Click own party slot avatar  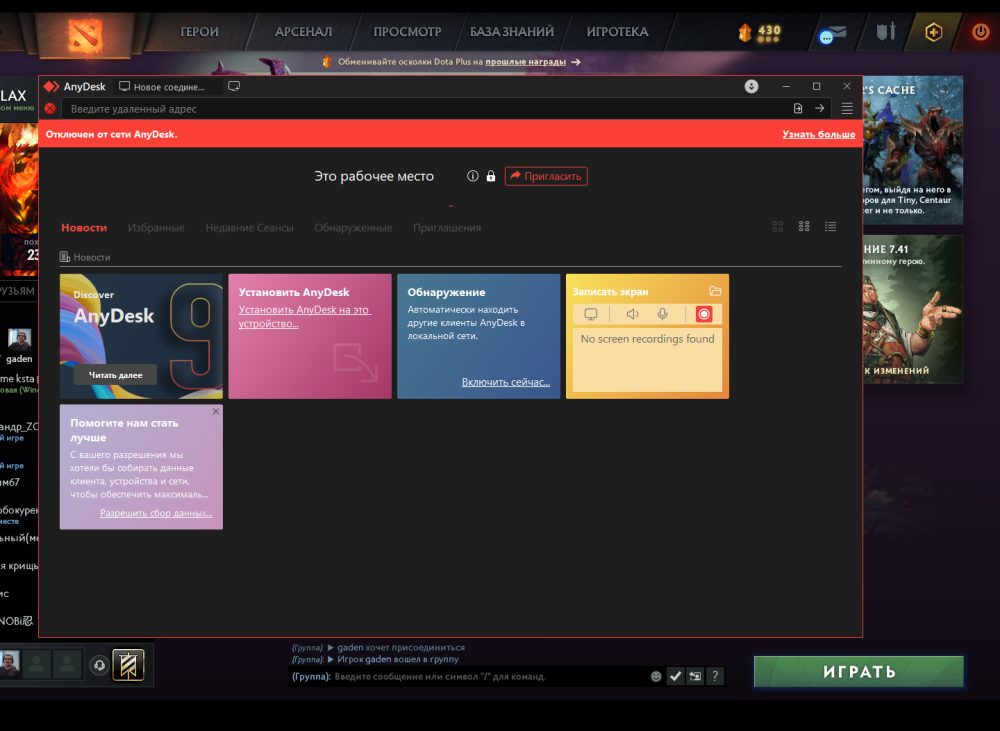pos(10,664)
